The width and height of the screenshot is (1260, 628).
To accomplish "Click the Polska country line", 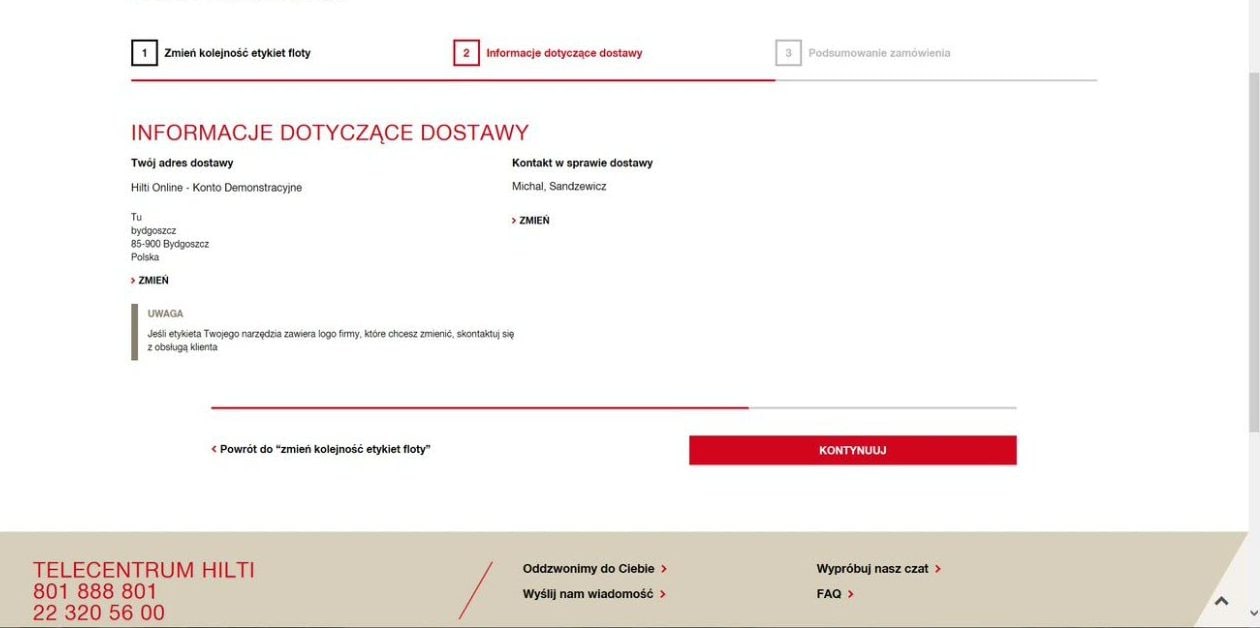I will pos(145,257).
